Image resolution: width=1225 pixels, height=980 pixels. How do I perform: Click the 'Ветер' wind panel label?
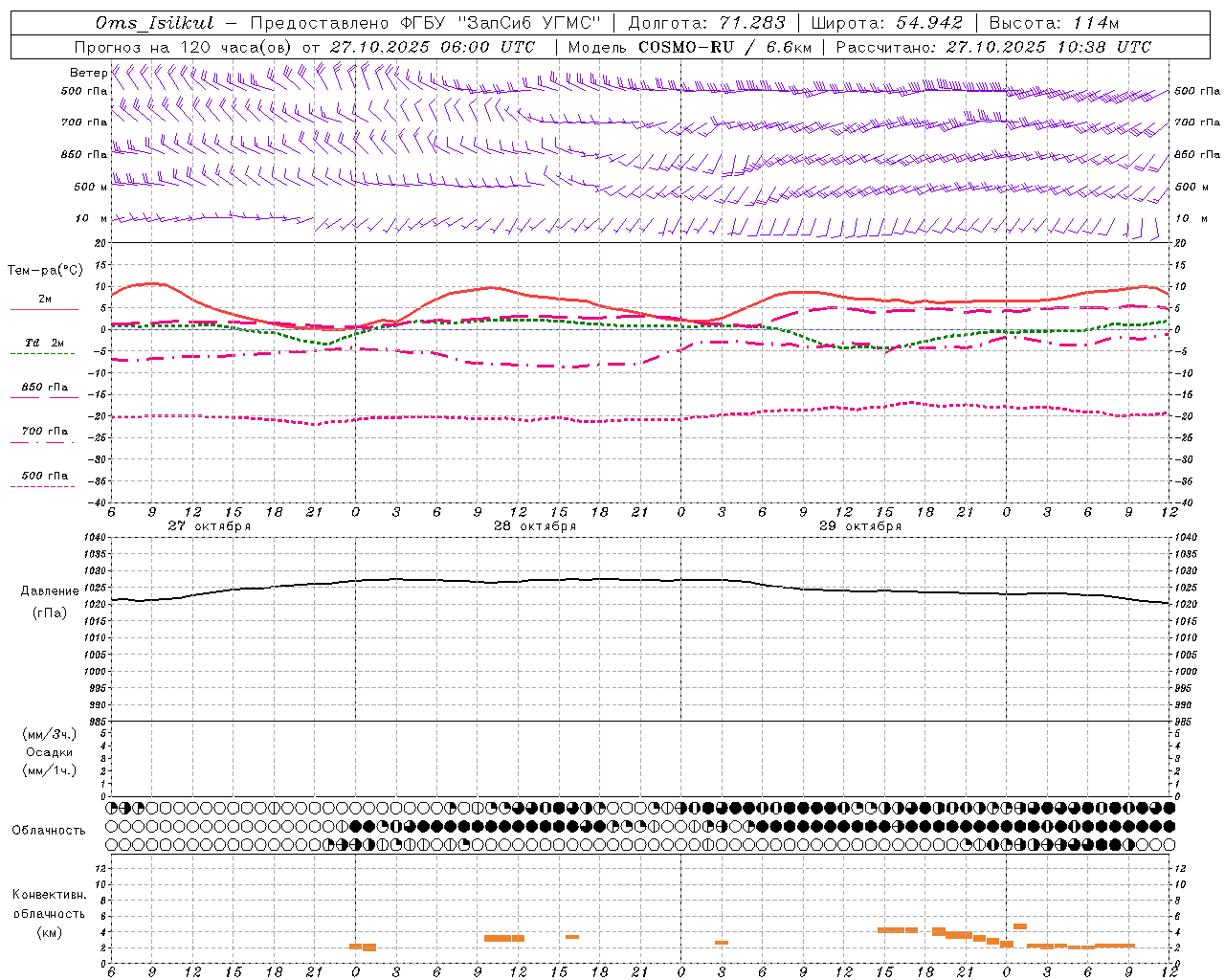click(88, 73)
